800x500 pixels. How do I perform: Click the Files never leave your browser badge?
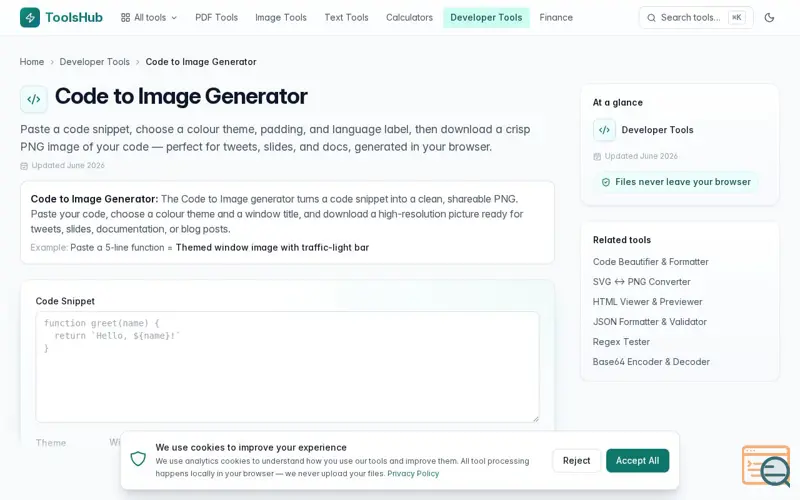676,182
